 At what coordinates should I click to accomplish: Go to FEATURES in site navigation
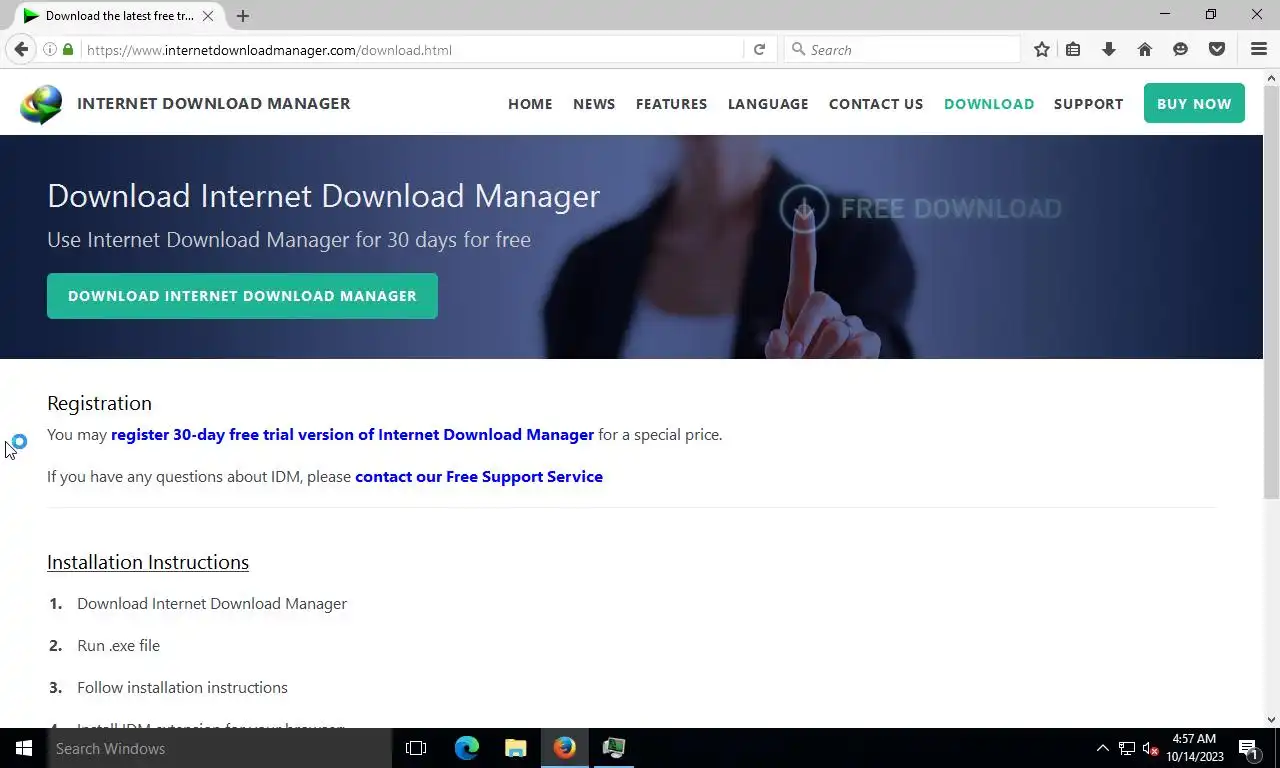[671, 104]
